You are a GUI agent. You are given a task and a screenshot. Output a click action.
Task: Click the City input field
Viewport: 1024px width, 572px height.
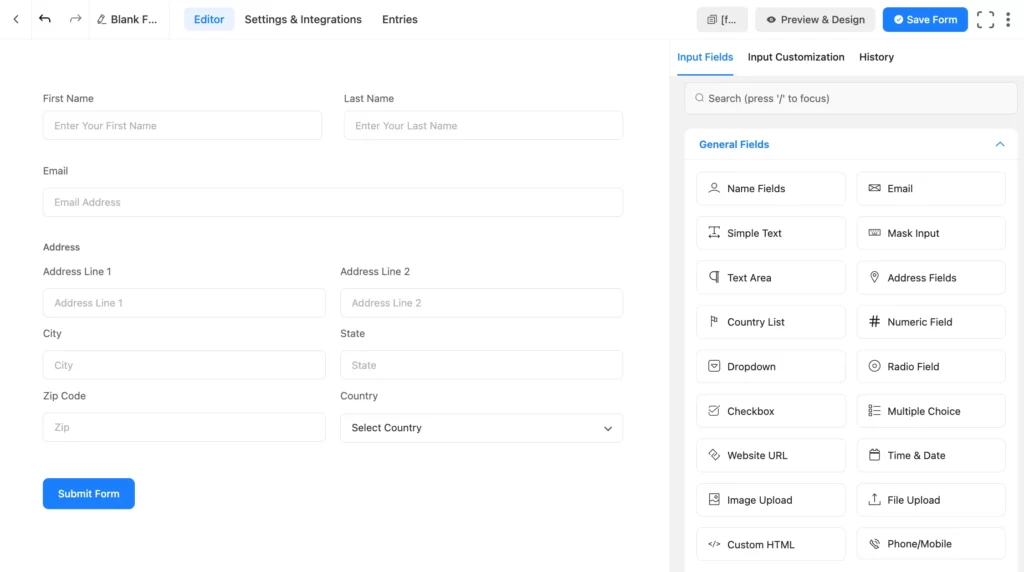click(x=184, y=365)
